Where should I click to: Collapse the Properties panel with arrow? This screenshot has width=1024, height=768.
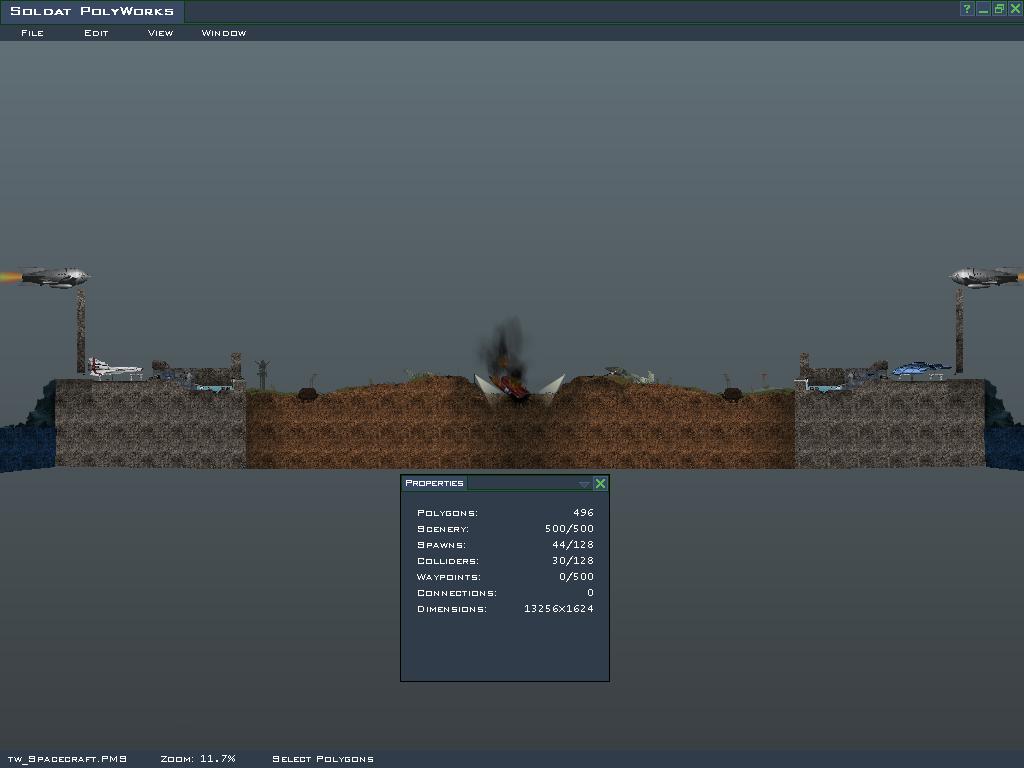(584, 484)
